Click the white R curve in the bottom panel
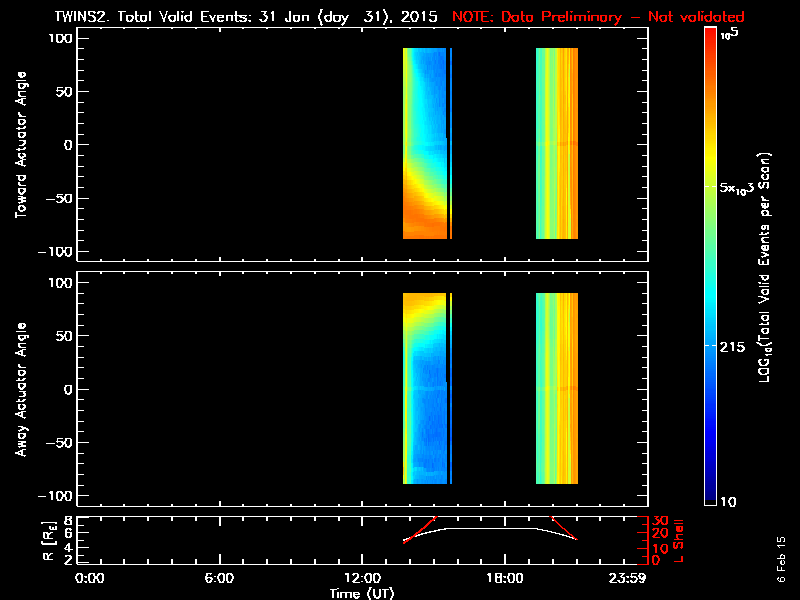 [490, 529]
